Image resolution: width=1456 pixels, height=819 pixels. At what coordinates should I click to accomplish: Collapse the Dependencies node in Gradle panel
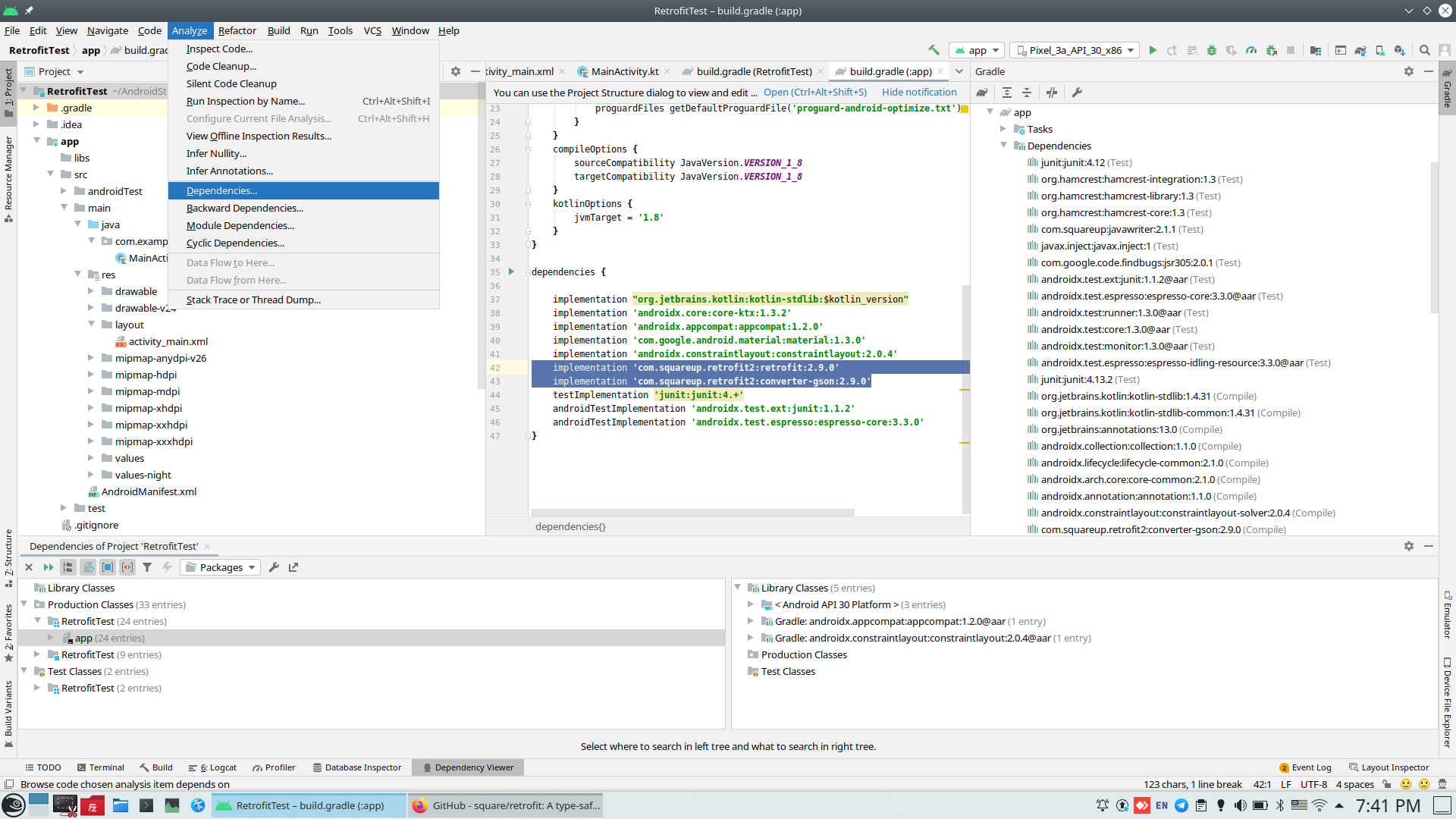pos(1003,146)
